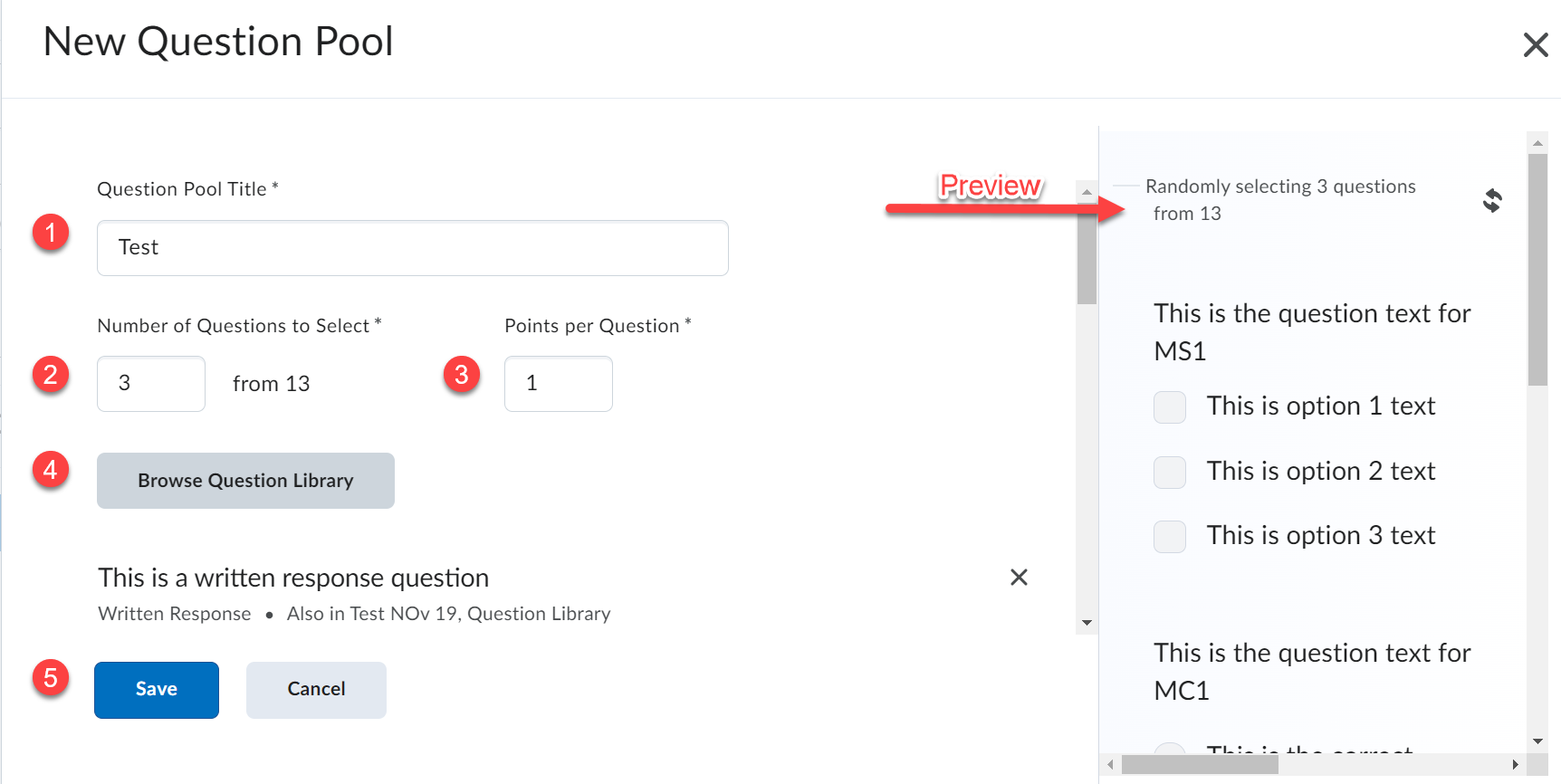Close the New Question Pool dialog

coord(1536,44)
